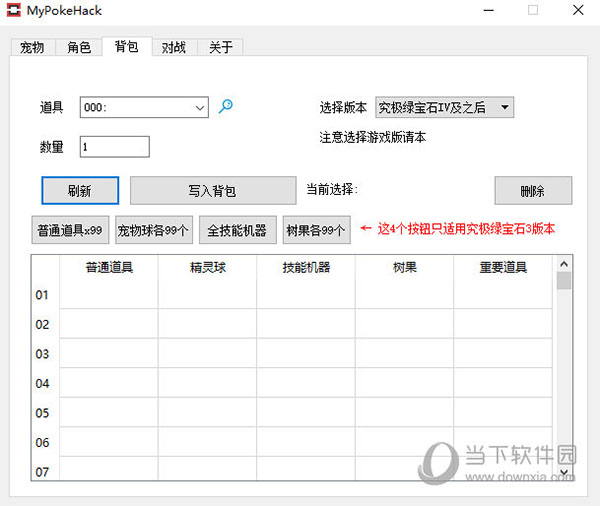600x506 pixels.
Task: Click the 树果 column header
Action: coord(404,267)
